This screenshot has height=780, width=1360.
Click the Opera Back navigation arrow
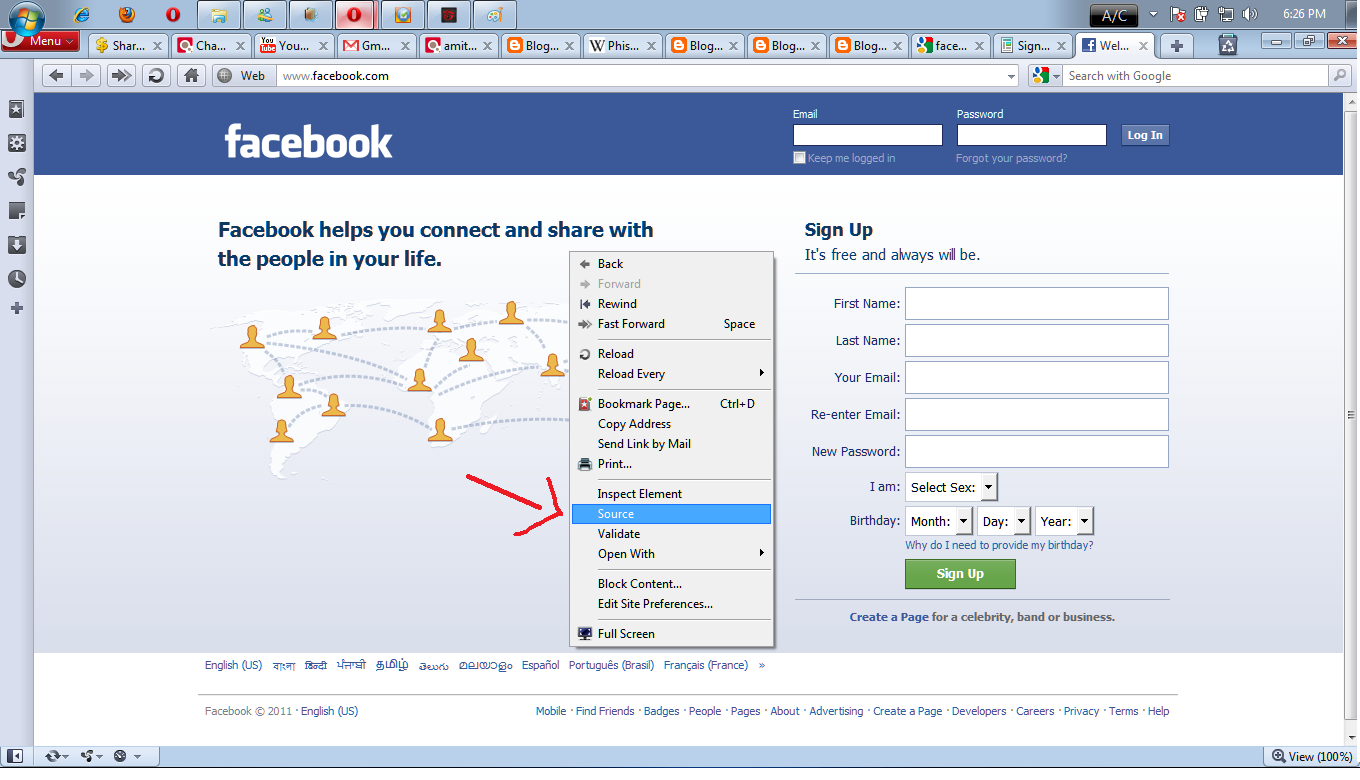pyautogui.click(x=56, y=76)
